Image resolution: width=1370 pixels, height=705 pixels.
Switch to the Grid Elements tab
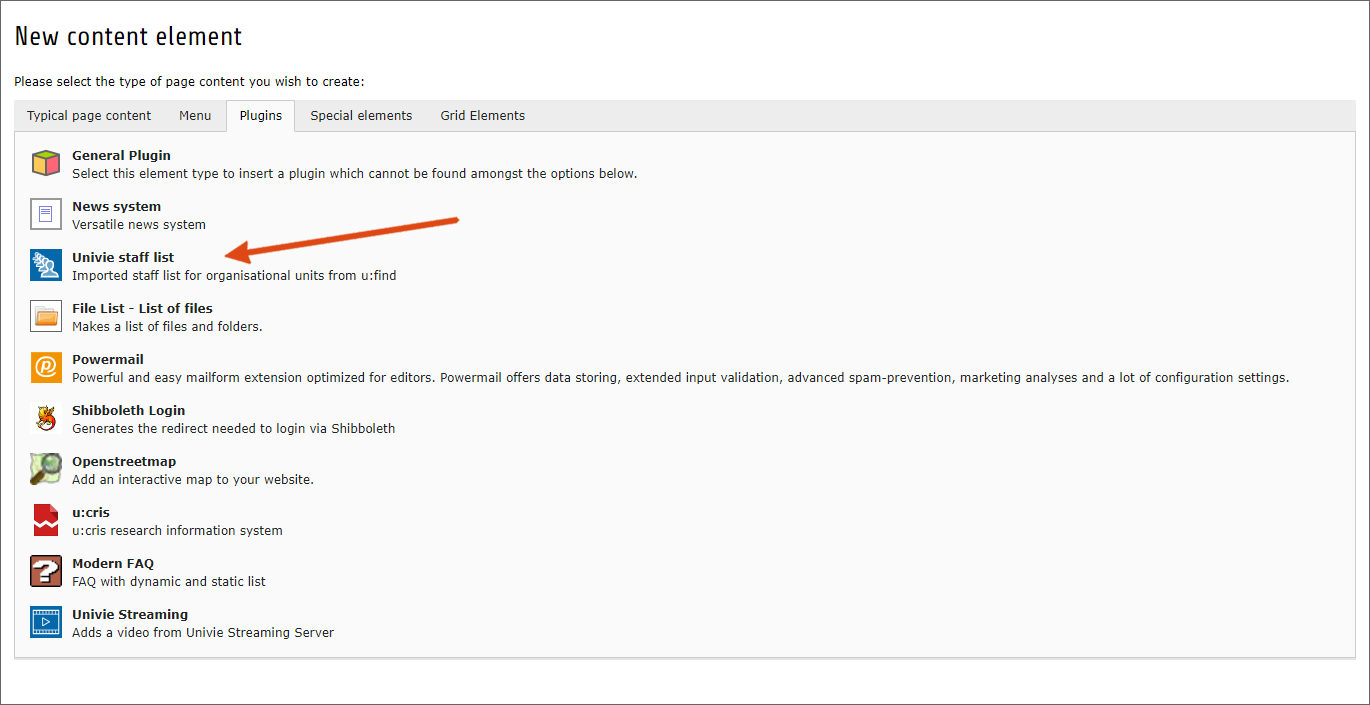[x=483, y=116]
